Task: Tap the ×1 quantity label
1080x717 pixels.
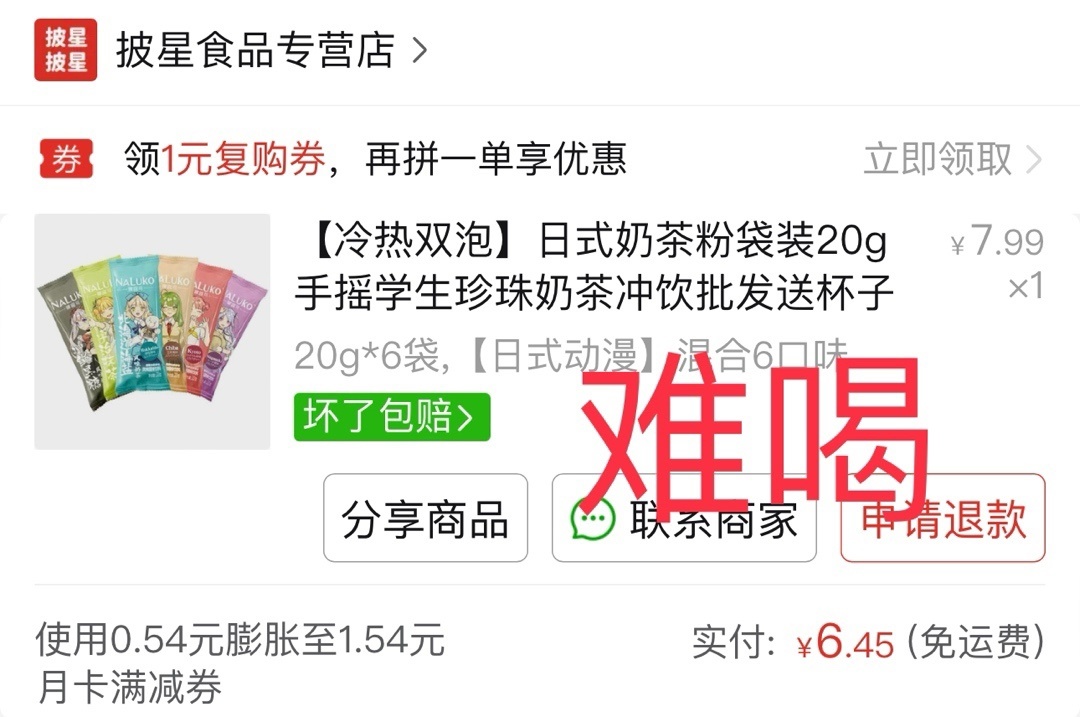Action: tap(1026, 287)
